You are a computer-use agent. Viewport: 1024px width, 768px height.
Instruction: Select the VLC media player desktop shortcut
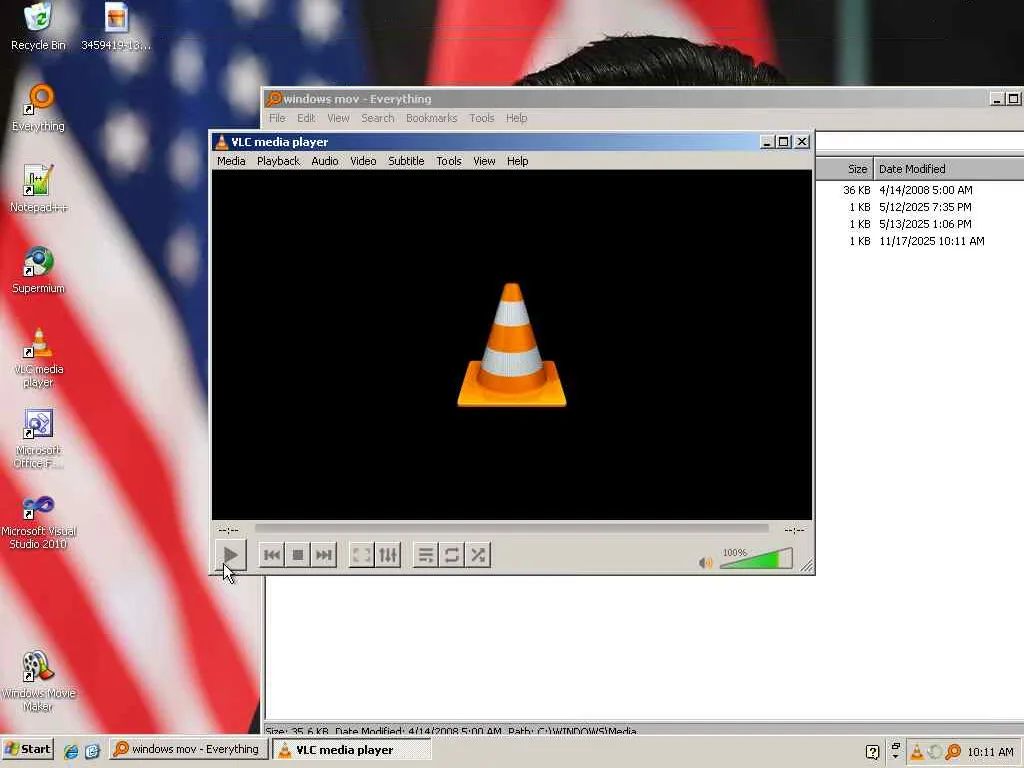[39, 357]
